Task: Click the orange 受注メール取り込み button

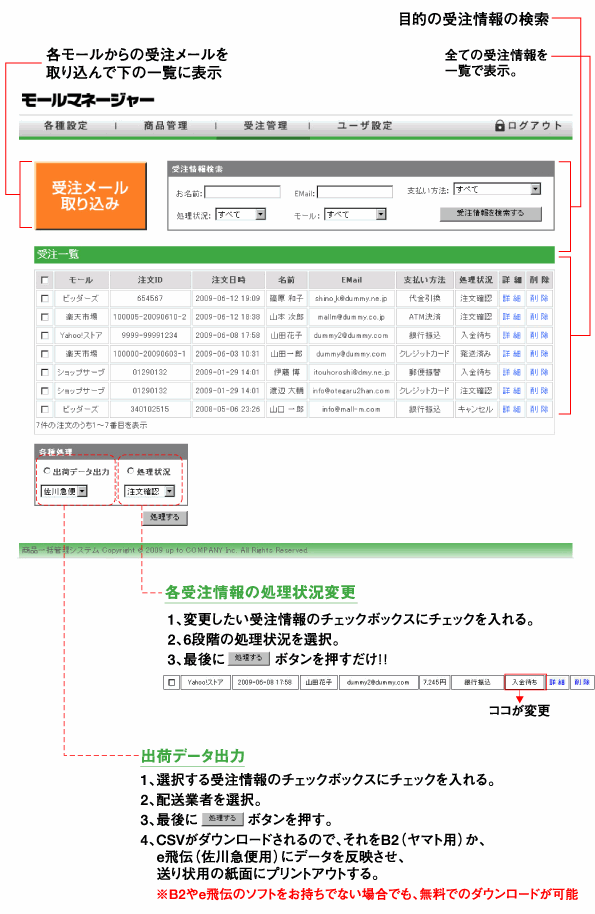Action: tap(90, 195)
